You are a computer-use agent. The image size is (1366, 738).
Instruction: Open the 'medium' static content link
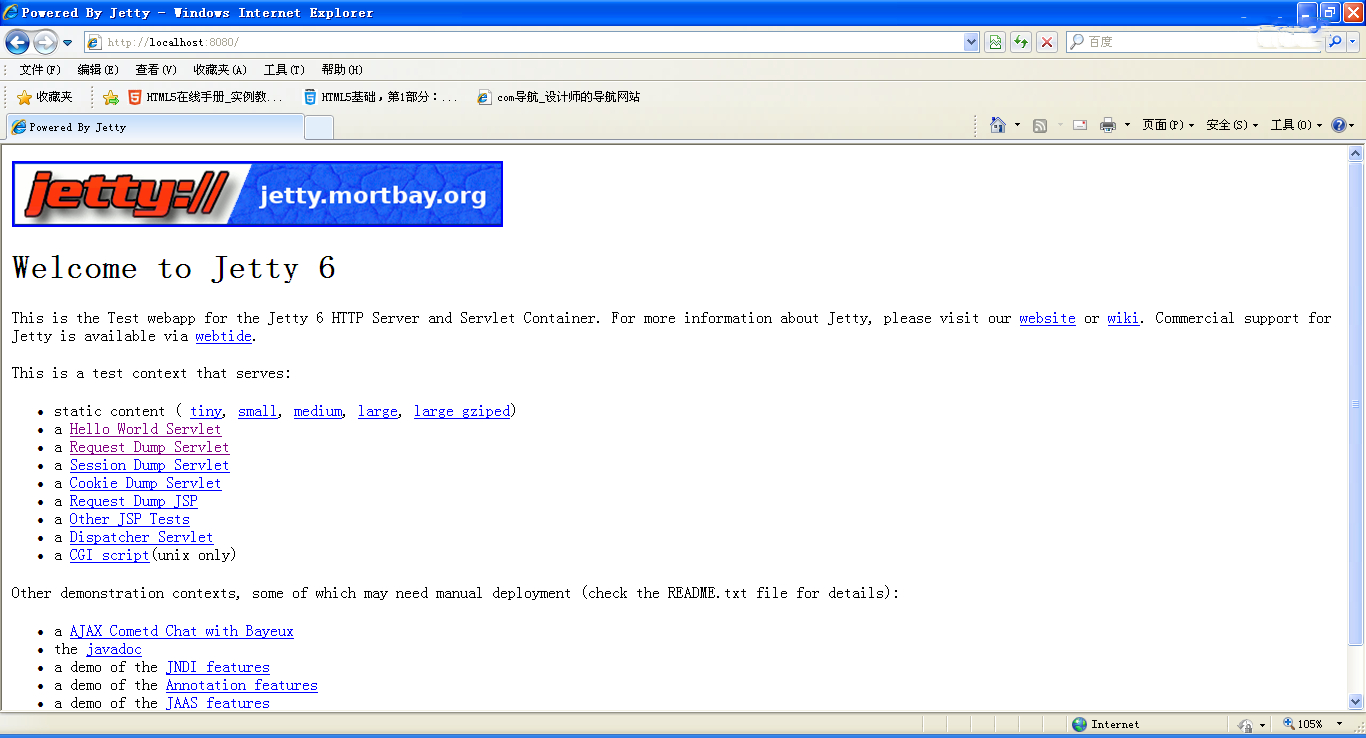pyautogui.click(x=318, y=411)
